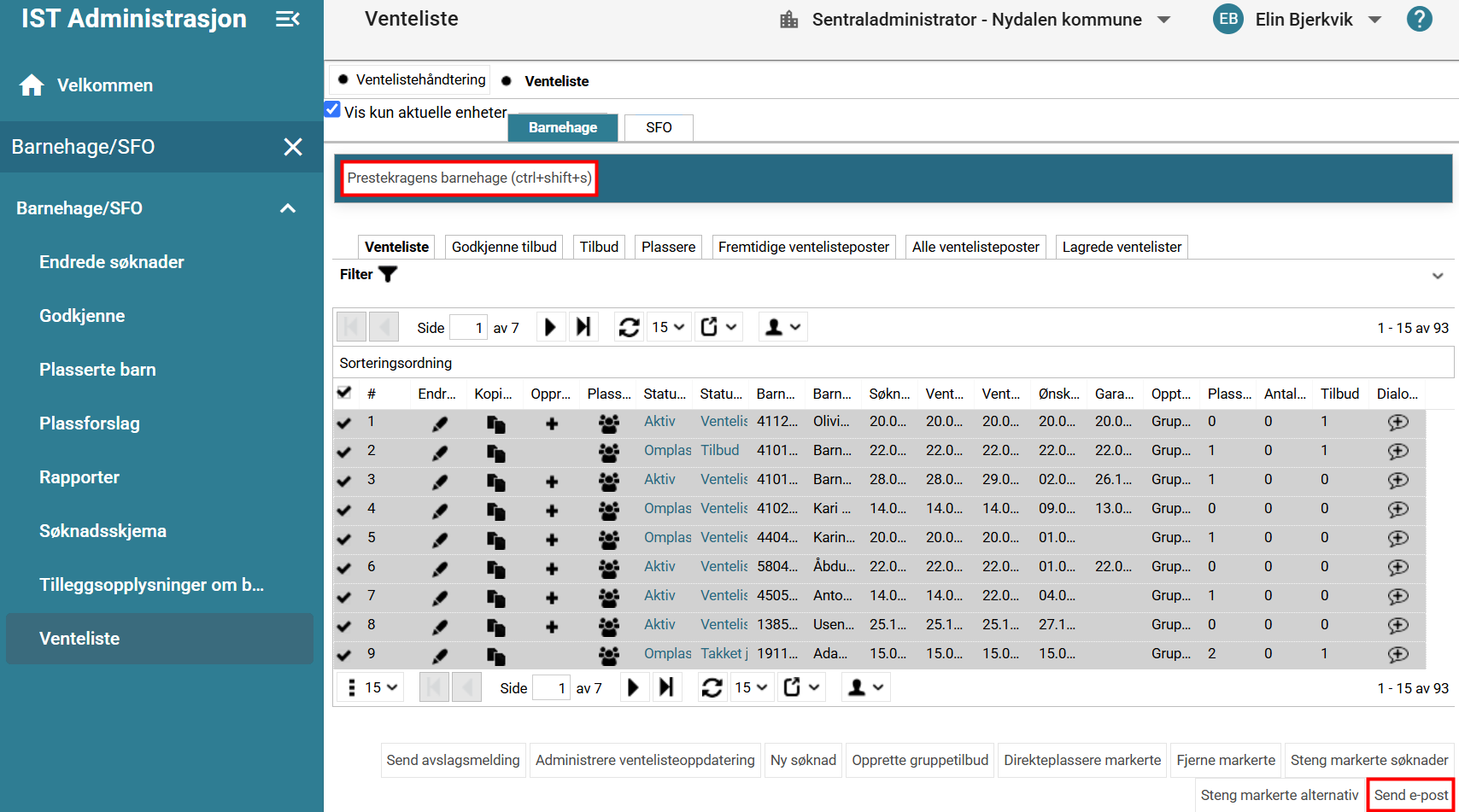Open the Sentraladministrator - Nydalen kommune dropdown
This screenshot has width=1459, height=812.
point(1163,20)
